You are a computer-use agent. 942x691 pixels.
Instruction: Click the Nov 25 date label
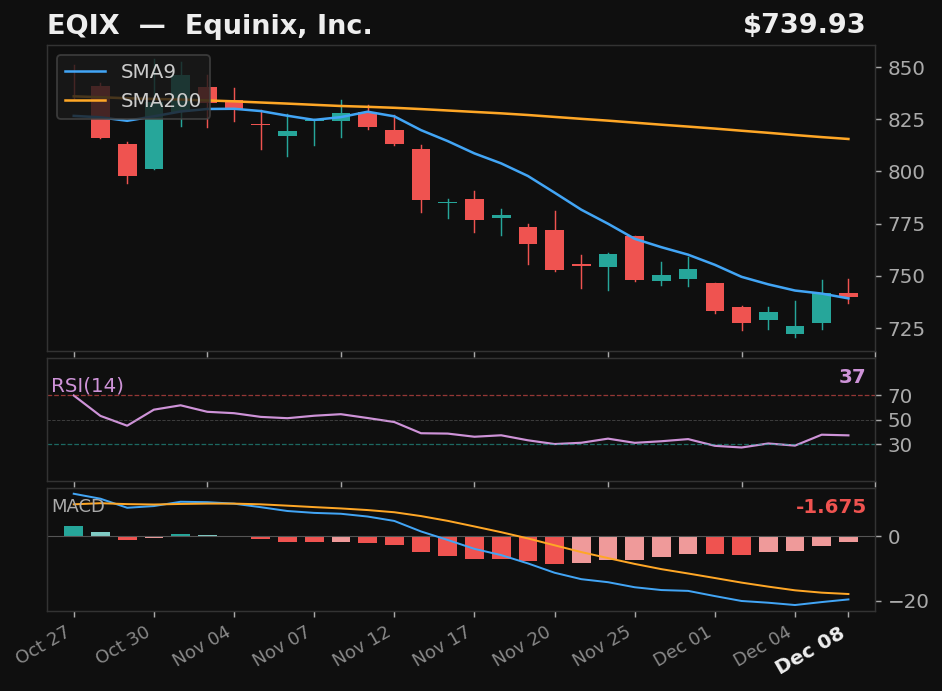tap(602, 645)
